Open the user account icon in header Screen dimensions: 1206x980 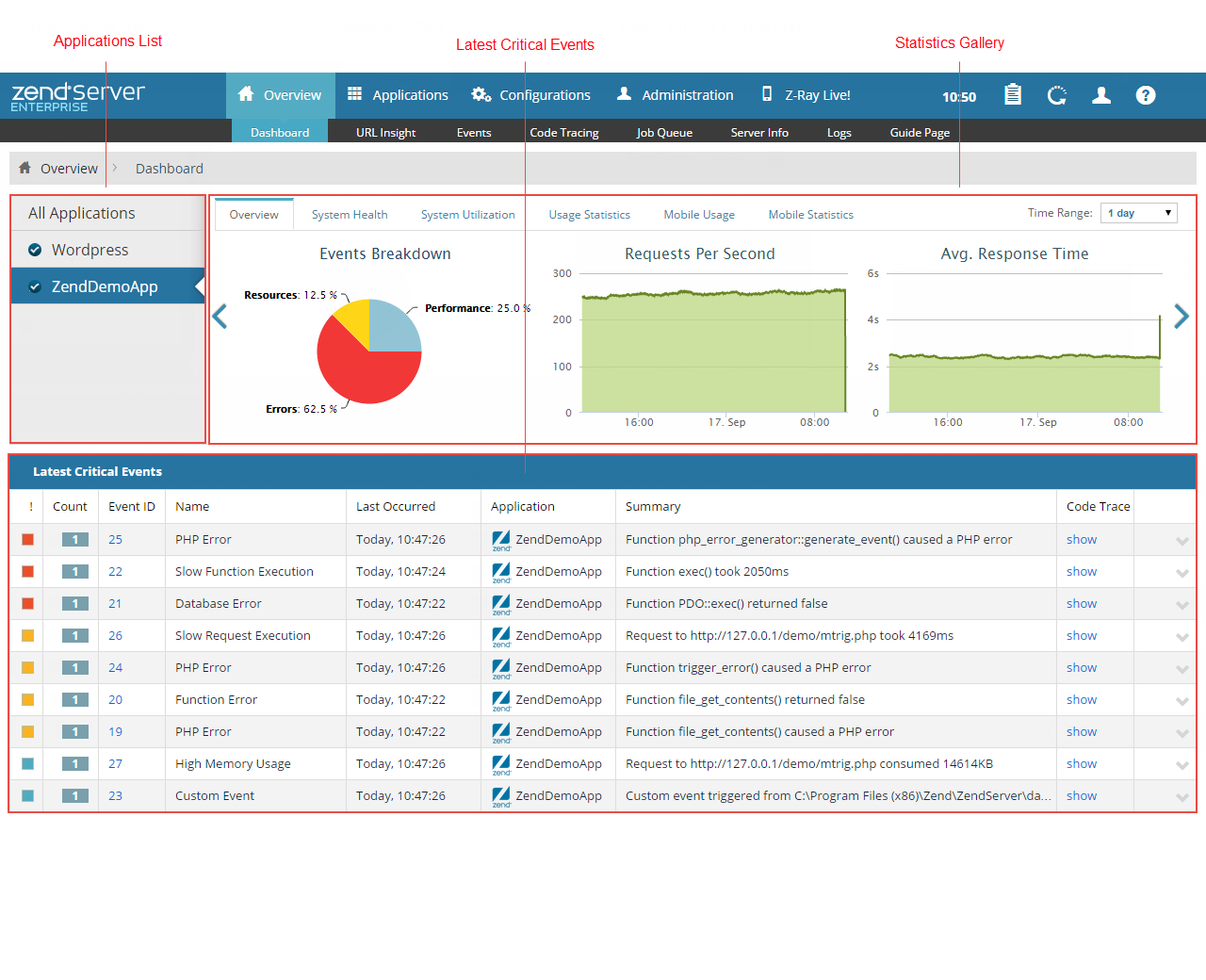point(1101,95)
